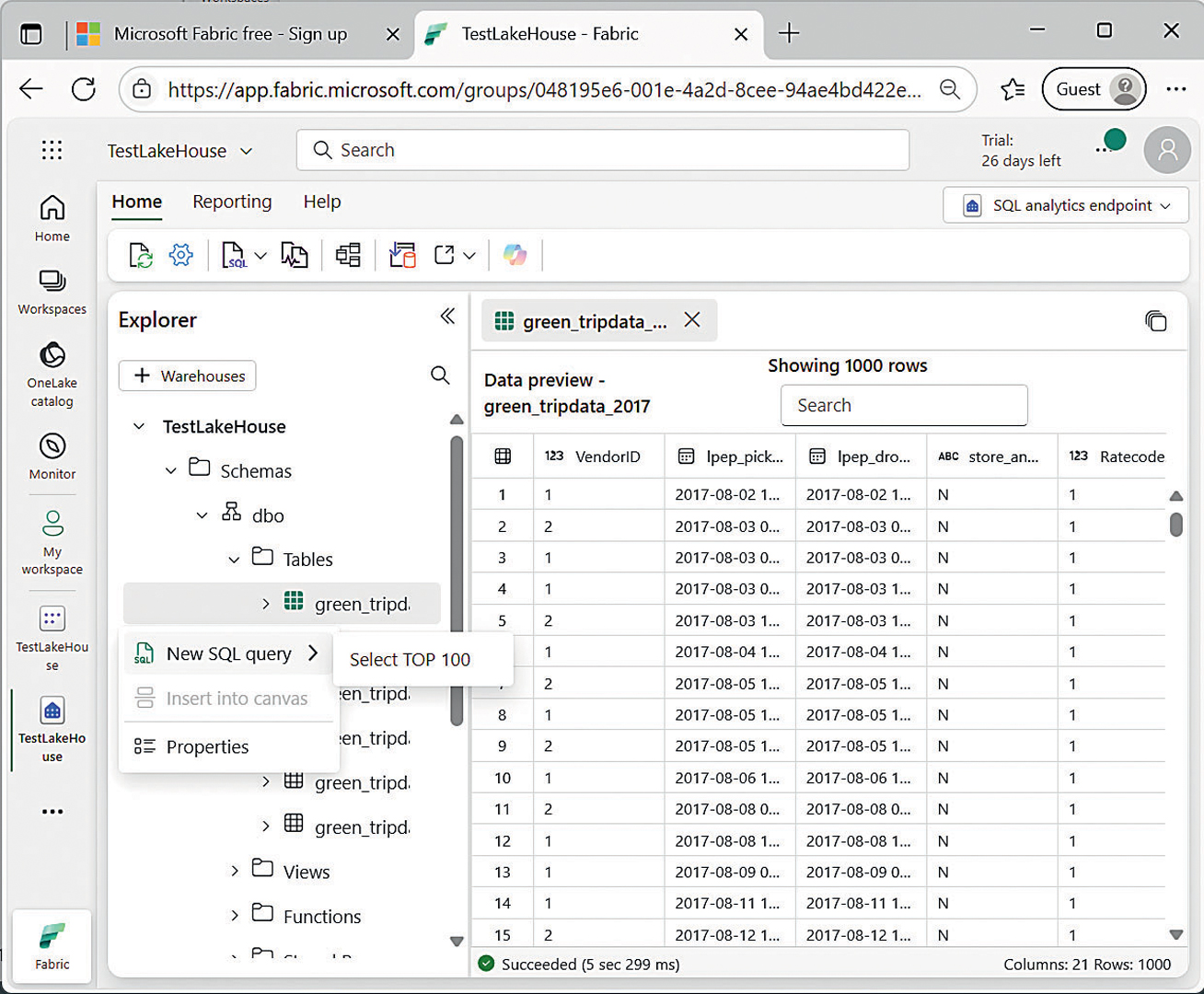Screen dimensions: 1204x994
Task: Switch to the Reporting ribbon tab
Action: pos(232,202)
